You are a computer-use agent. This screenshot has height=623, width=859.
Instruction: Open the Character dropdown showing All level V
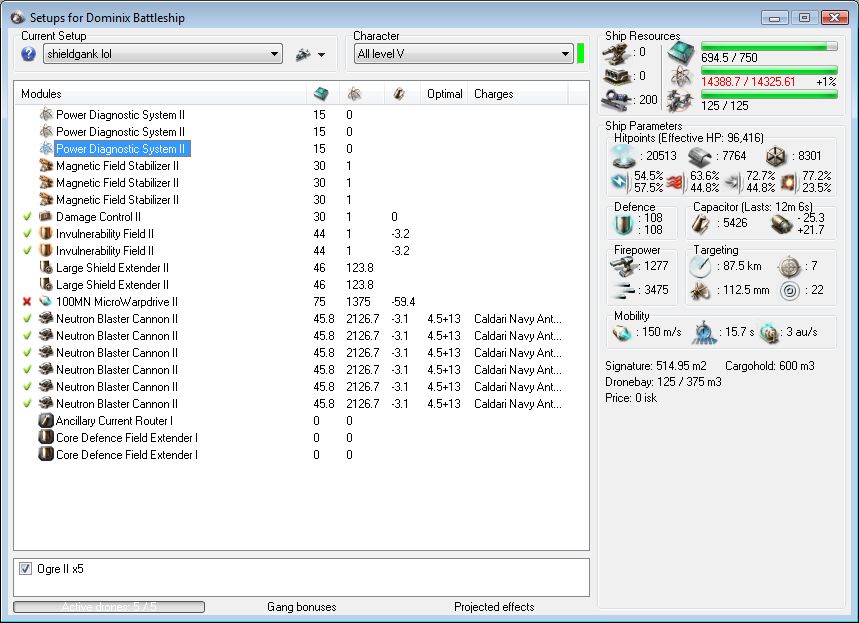[463, 54]
